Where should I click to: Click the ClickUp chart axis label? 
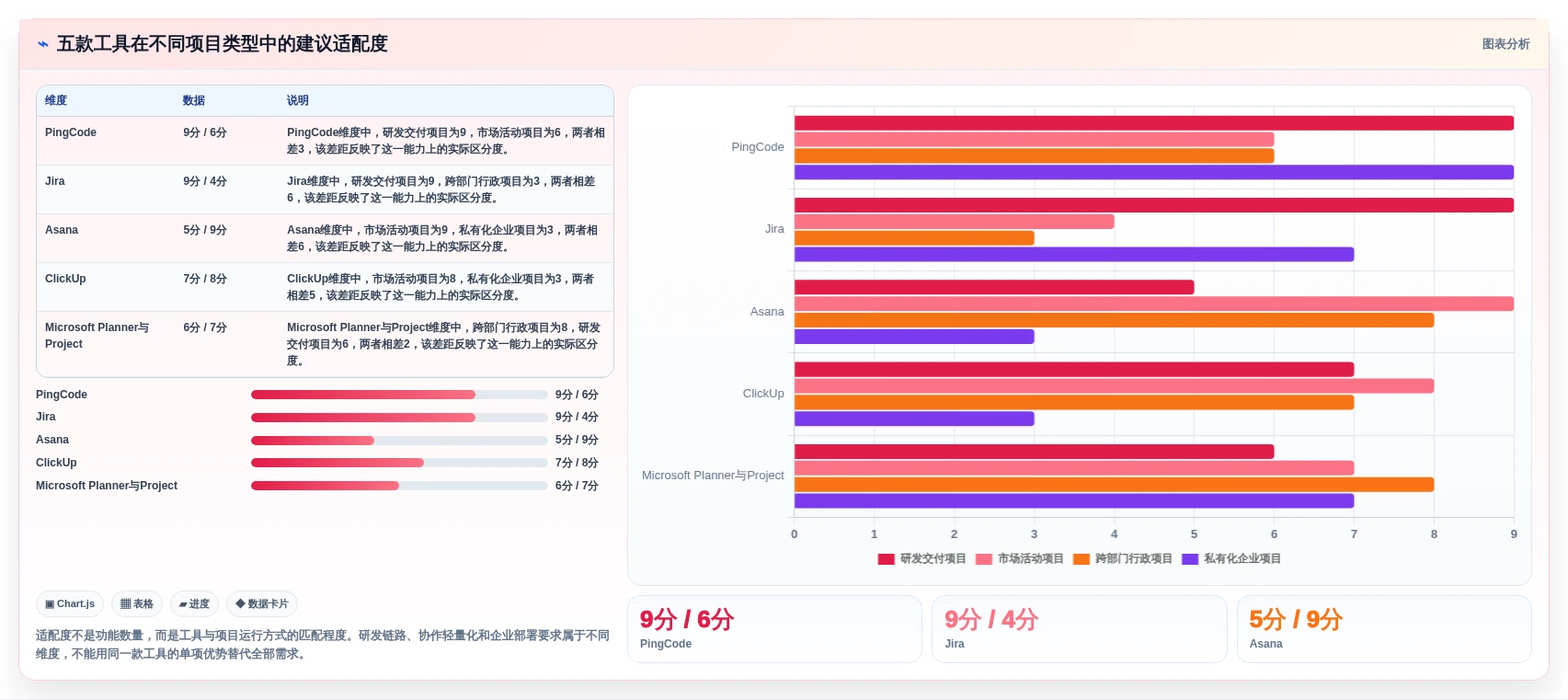pos(763,394)
